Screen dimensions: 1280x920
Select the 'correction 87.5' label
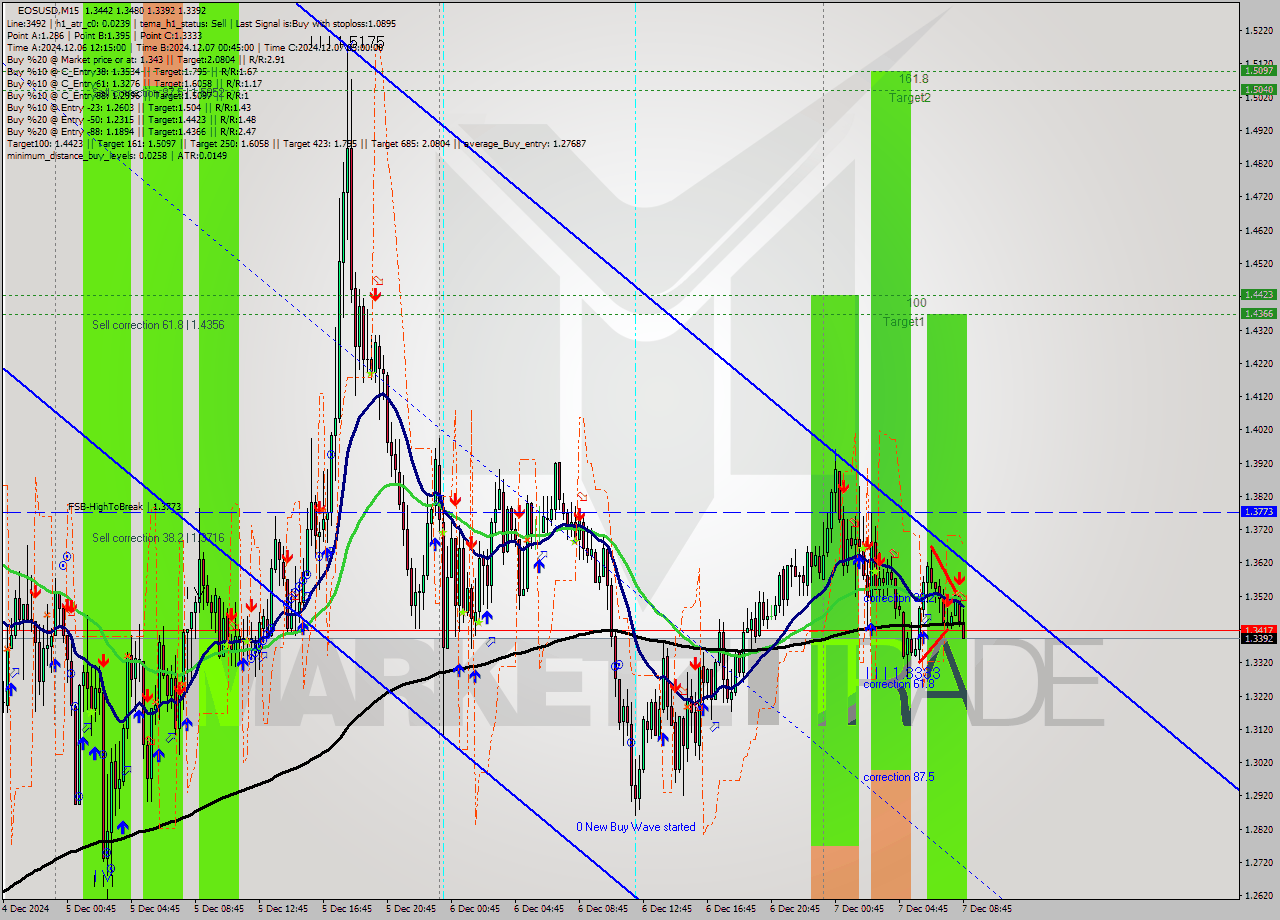(898, 777)
